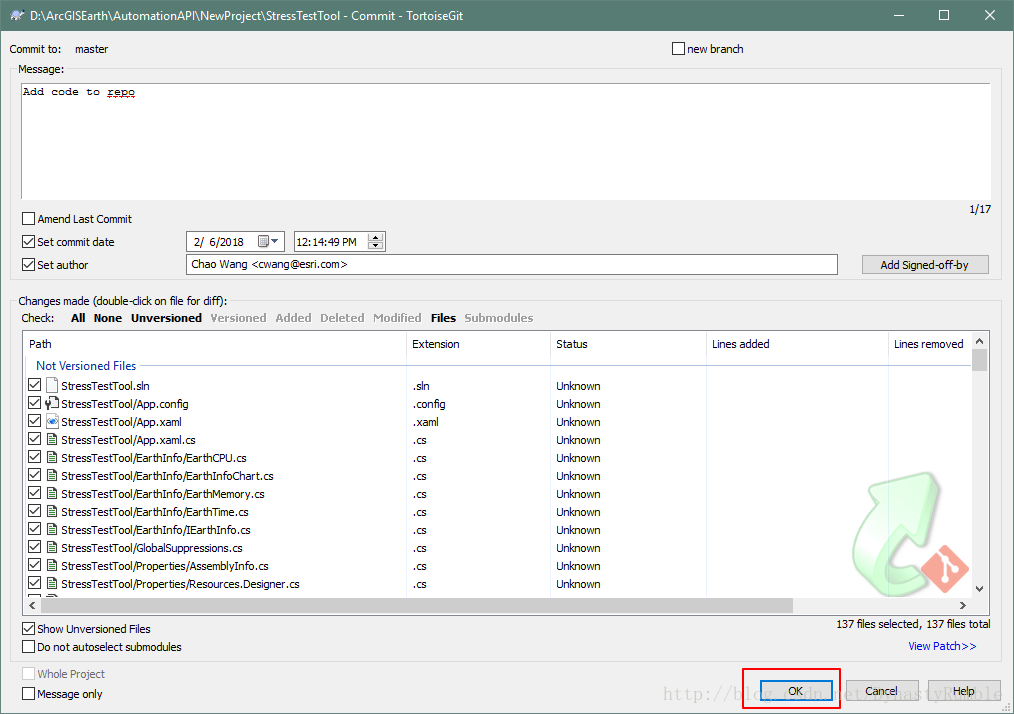Screen dimensions: 1014x714
Task: Click the EarthInfoChart.cs file icon
Action: 52,476
